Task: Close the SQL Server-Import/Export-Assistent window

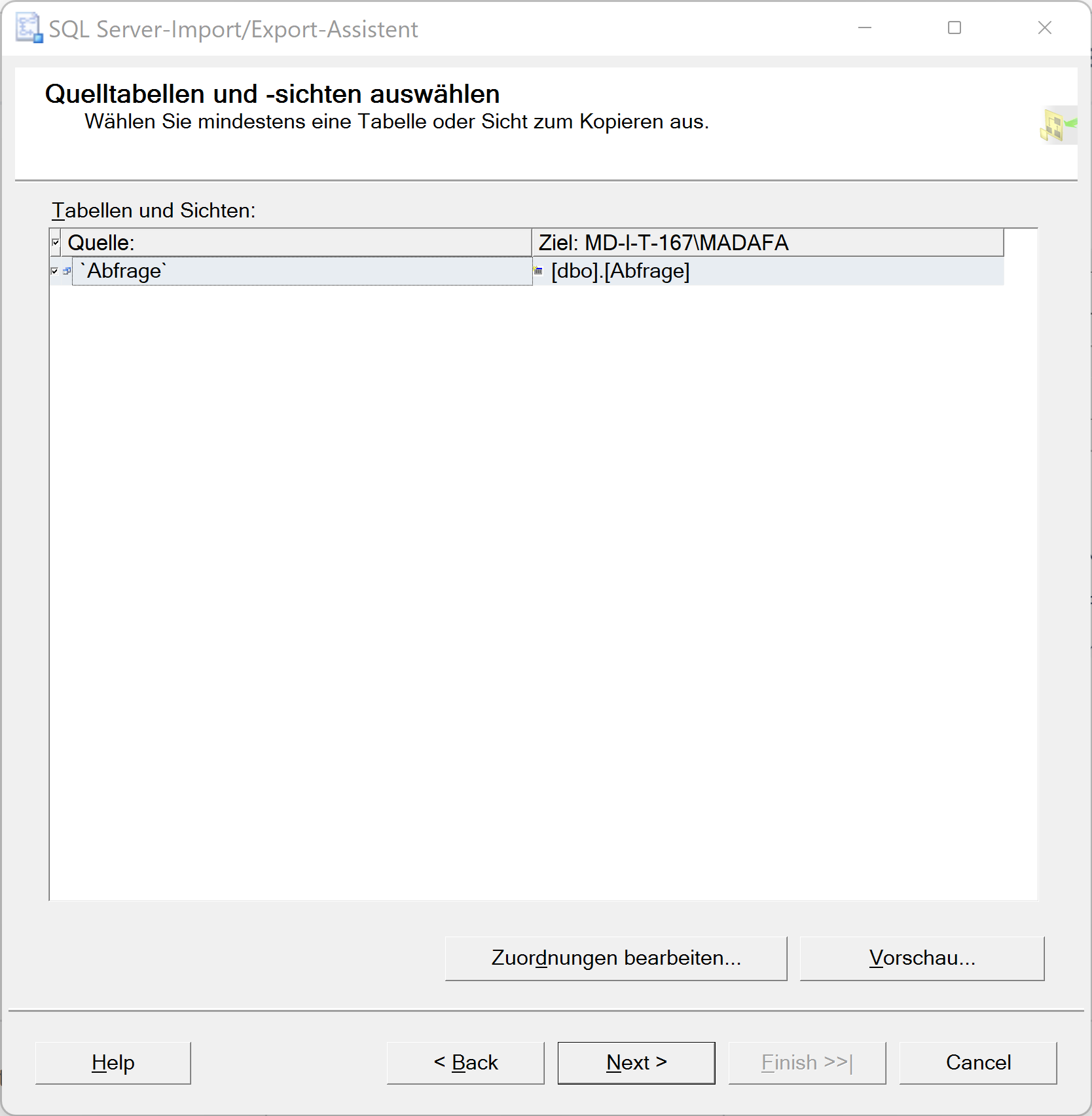Action: 1045,28
